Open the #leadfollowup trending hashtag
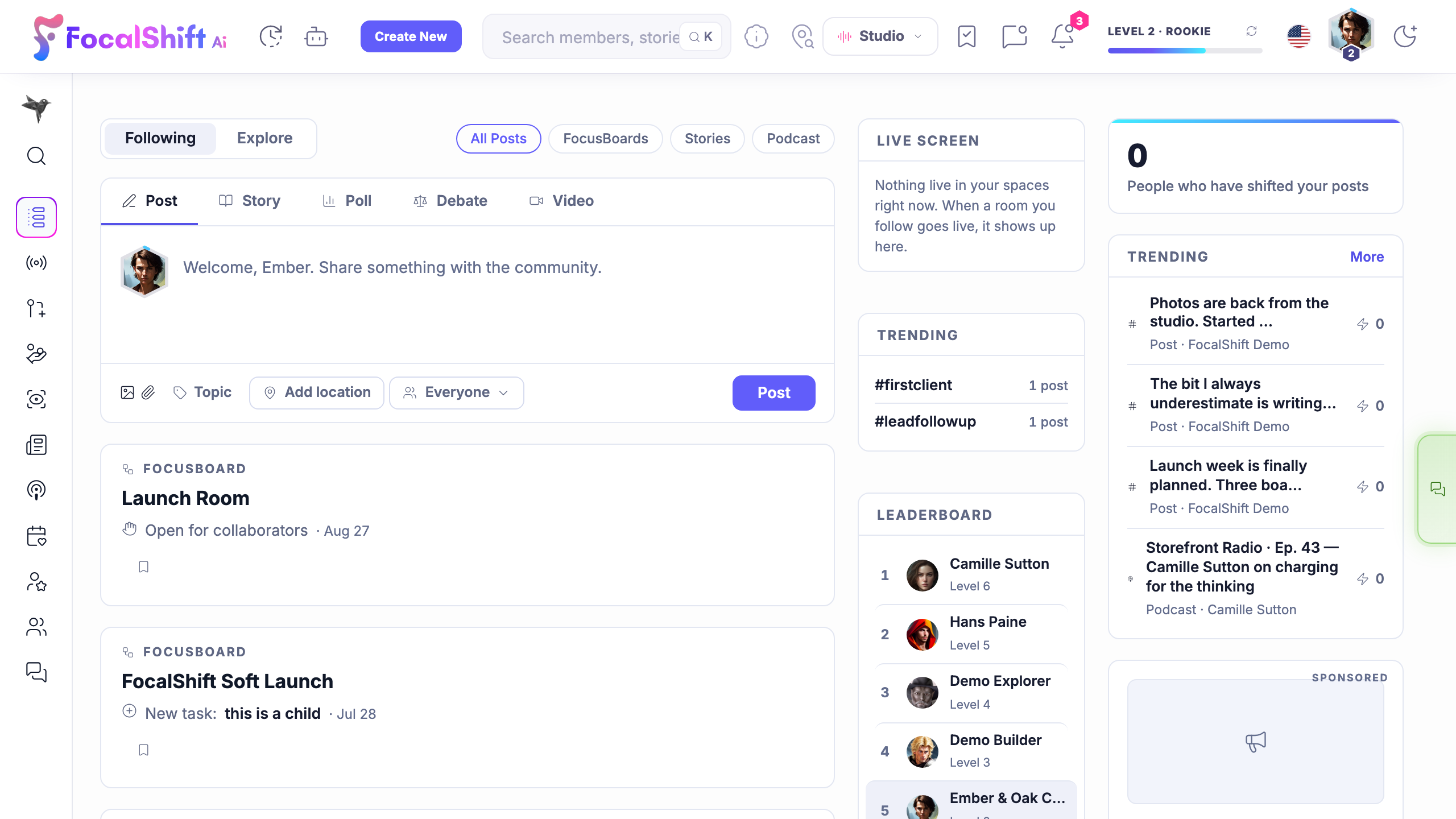The height and width of the screenshot is (819, 1456). click(x=925, y=421)
